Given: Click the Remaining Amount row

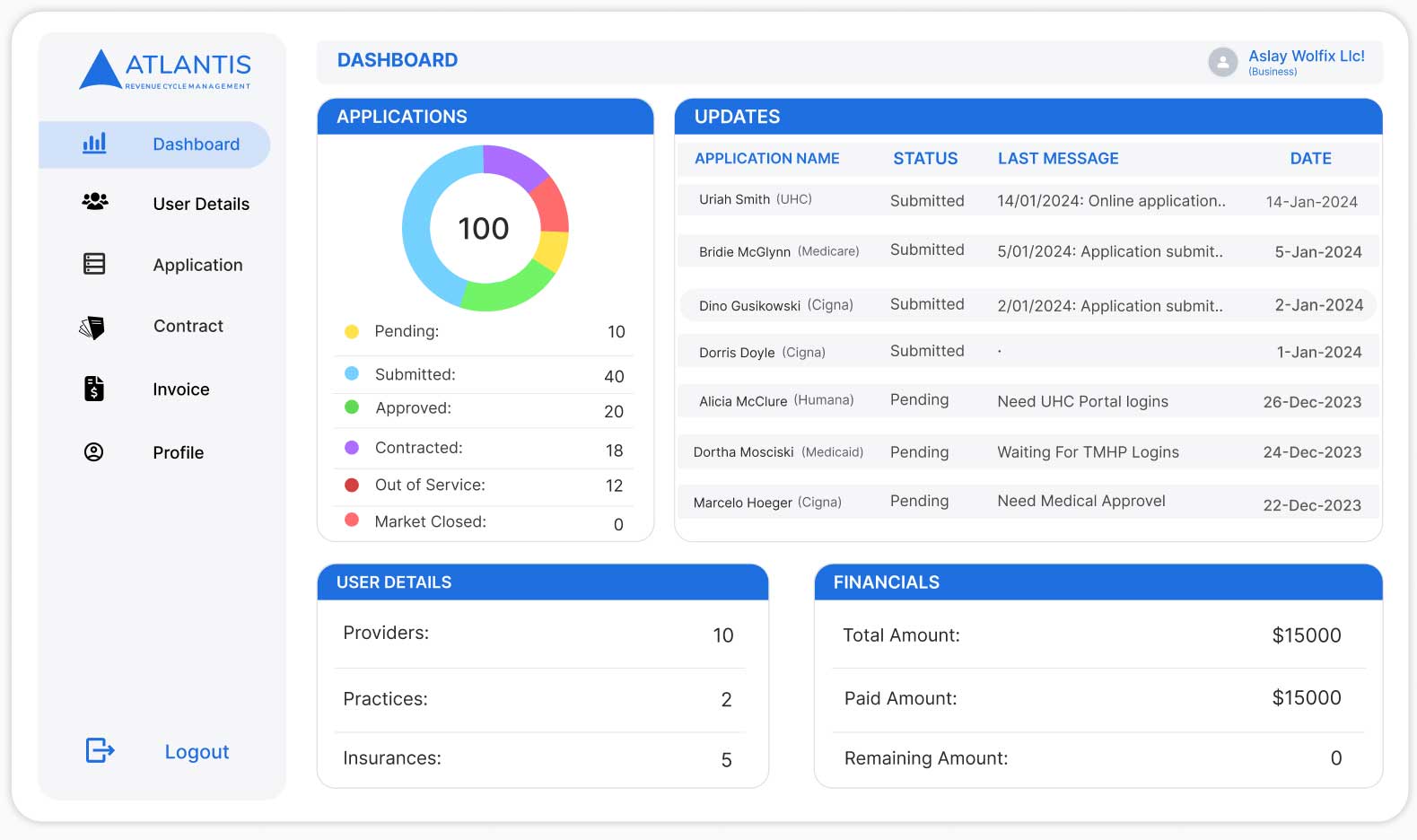Looking at the screenshot, I should tap(1098, 759).
